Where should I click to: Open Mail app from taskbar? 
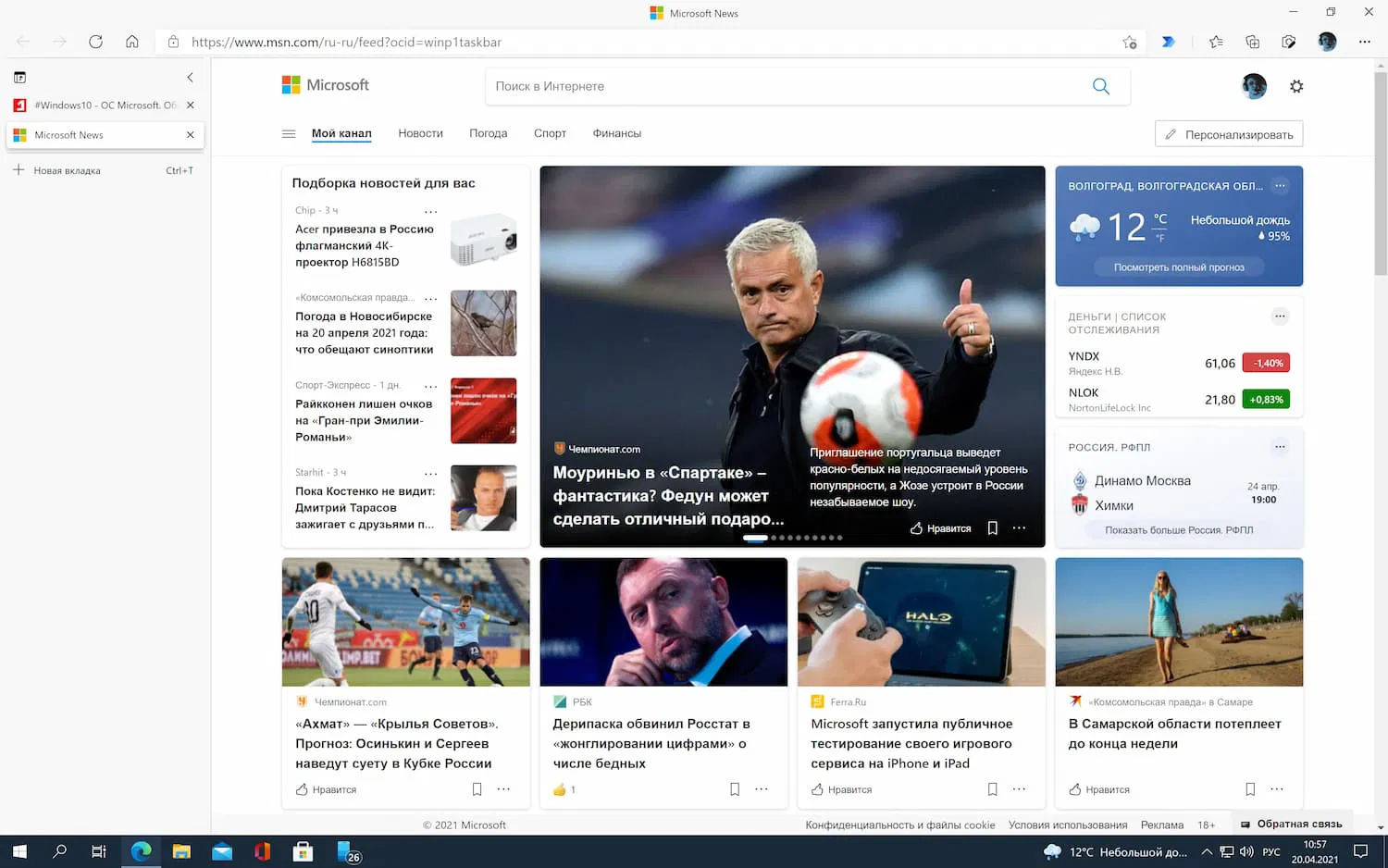(222, 851)
